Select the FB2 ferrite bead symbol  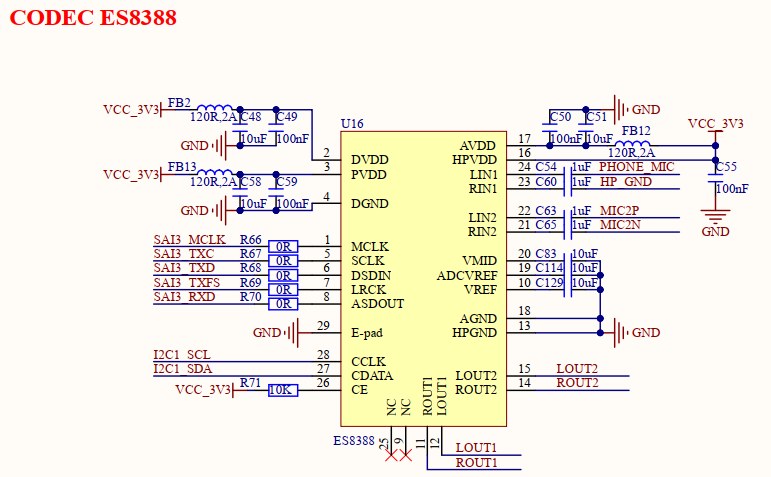[215, 109]
